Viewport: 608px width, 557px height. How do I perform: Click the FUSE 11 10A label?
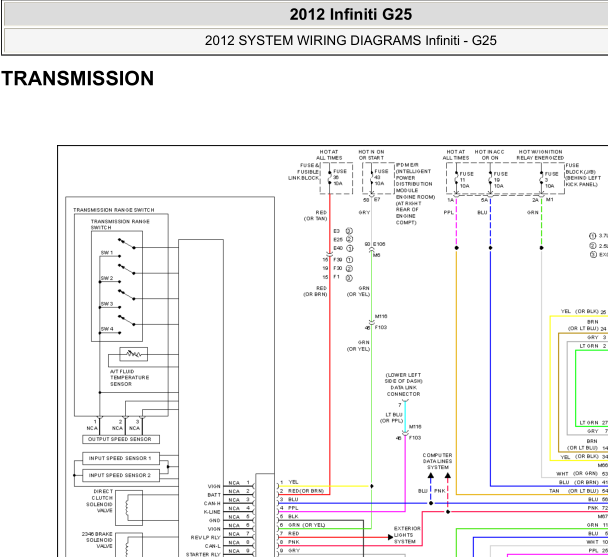pyautogui.click(x=466, y=180)
